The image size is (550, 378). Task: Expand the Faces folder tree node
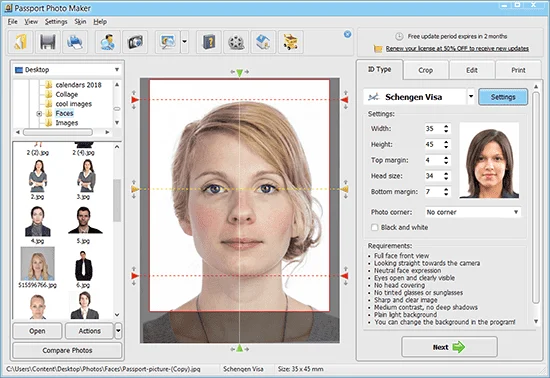click(39, 114)
